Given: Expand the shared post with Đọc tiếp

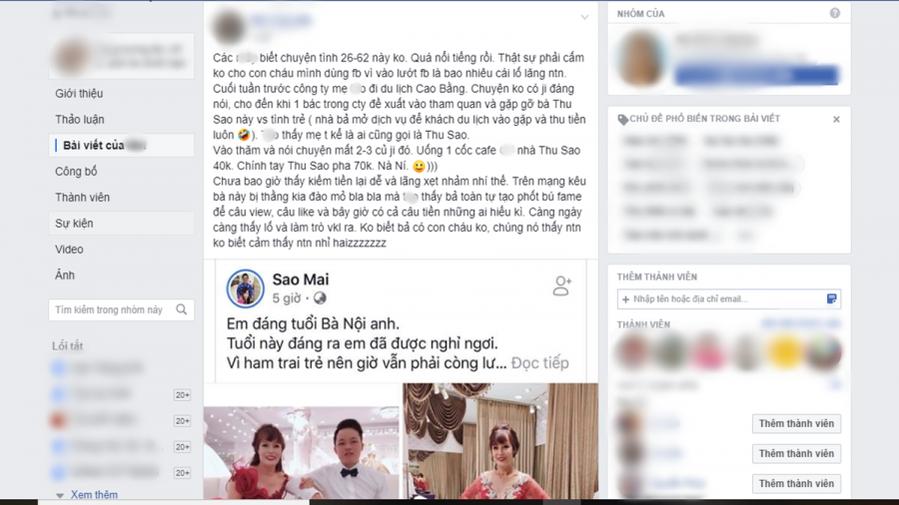Looking at the screenshot, I should tap(540, 363).
